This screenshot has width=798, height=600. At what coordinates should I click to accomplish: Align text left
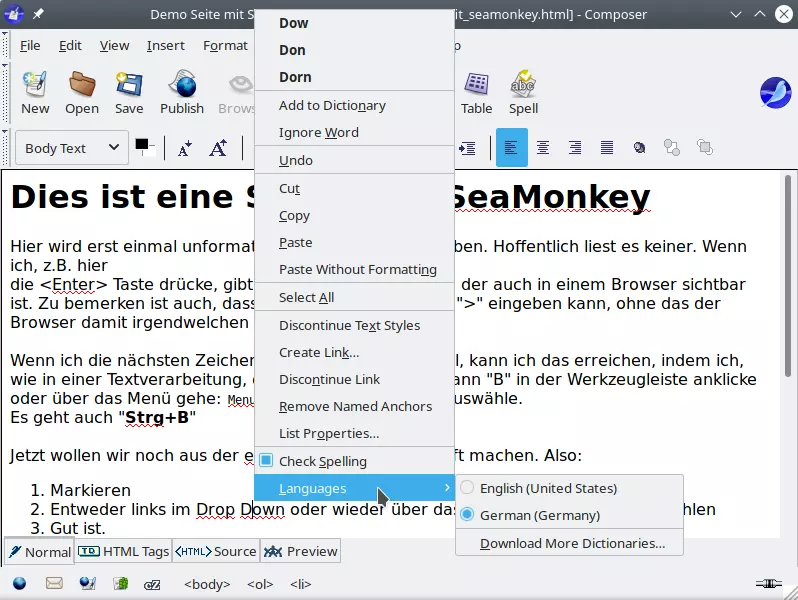(x=511, y=148)
